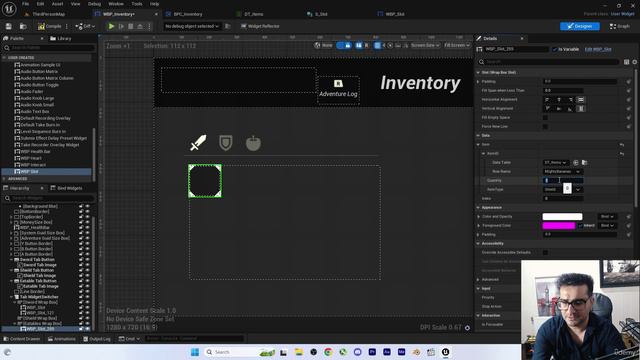Screen dimensions: 640x360
Task: Click the Save asset icon in toolbar
Action: coord(9,26)
